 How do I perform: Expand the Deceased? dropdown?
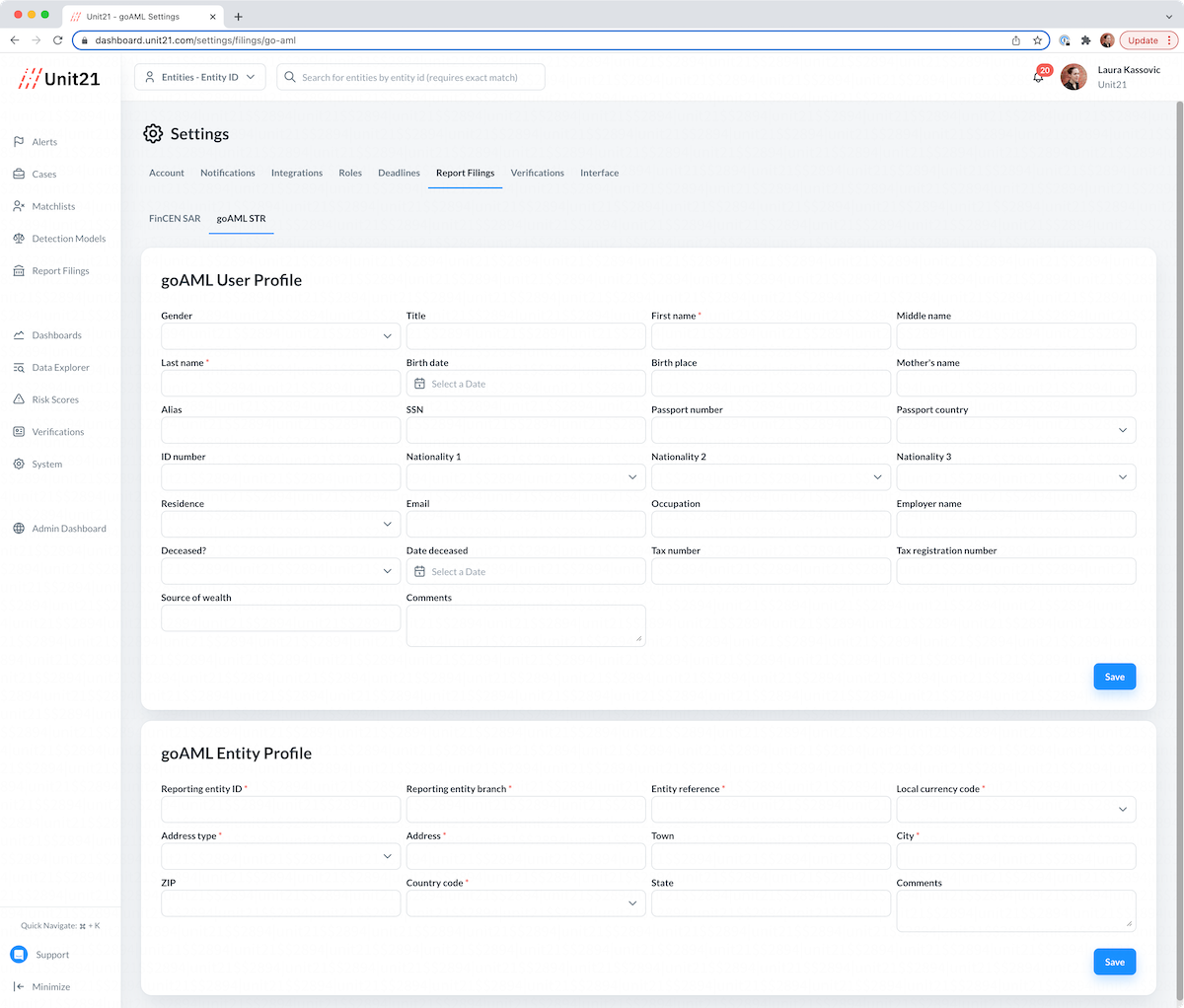point(281,571)
